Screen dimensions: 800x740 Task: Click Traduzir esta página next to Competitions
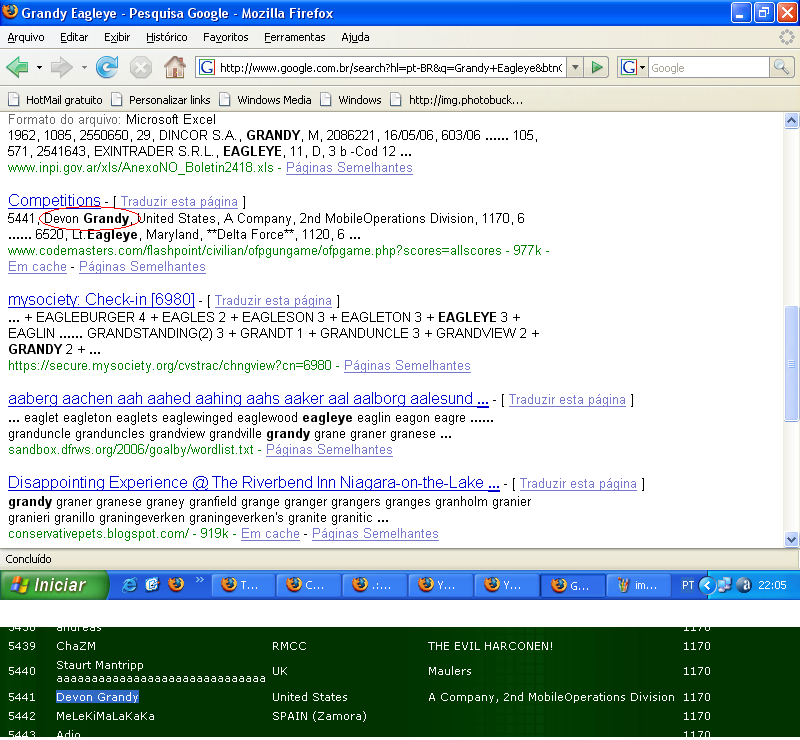[179, 202]
